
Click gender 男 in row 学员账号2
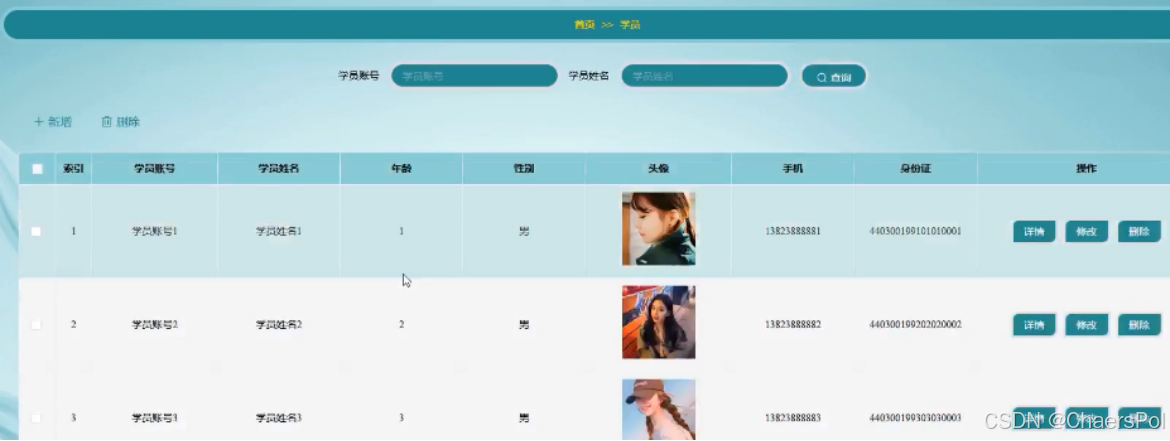tap(524, 325)
